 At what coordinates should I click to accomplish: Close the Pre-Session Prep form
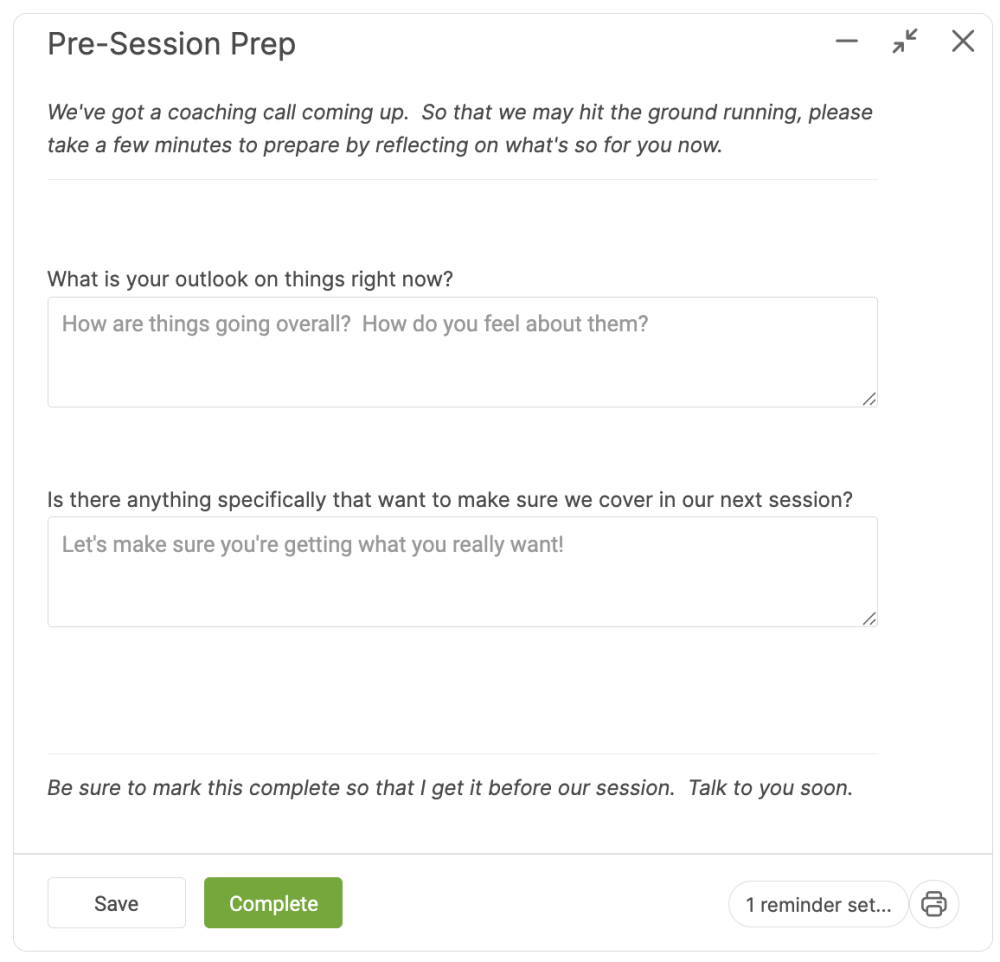[x=963, y=41]
